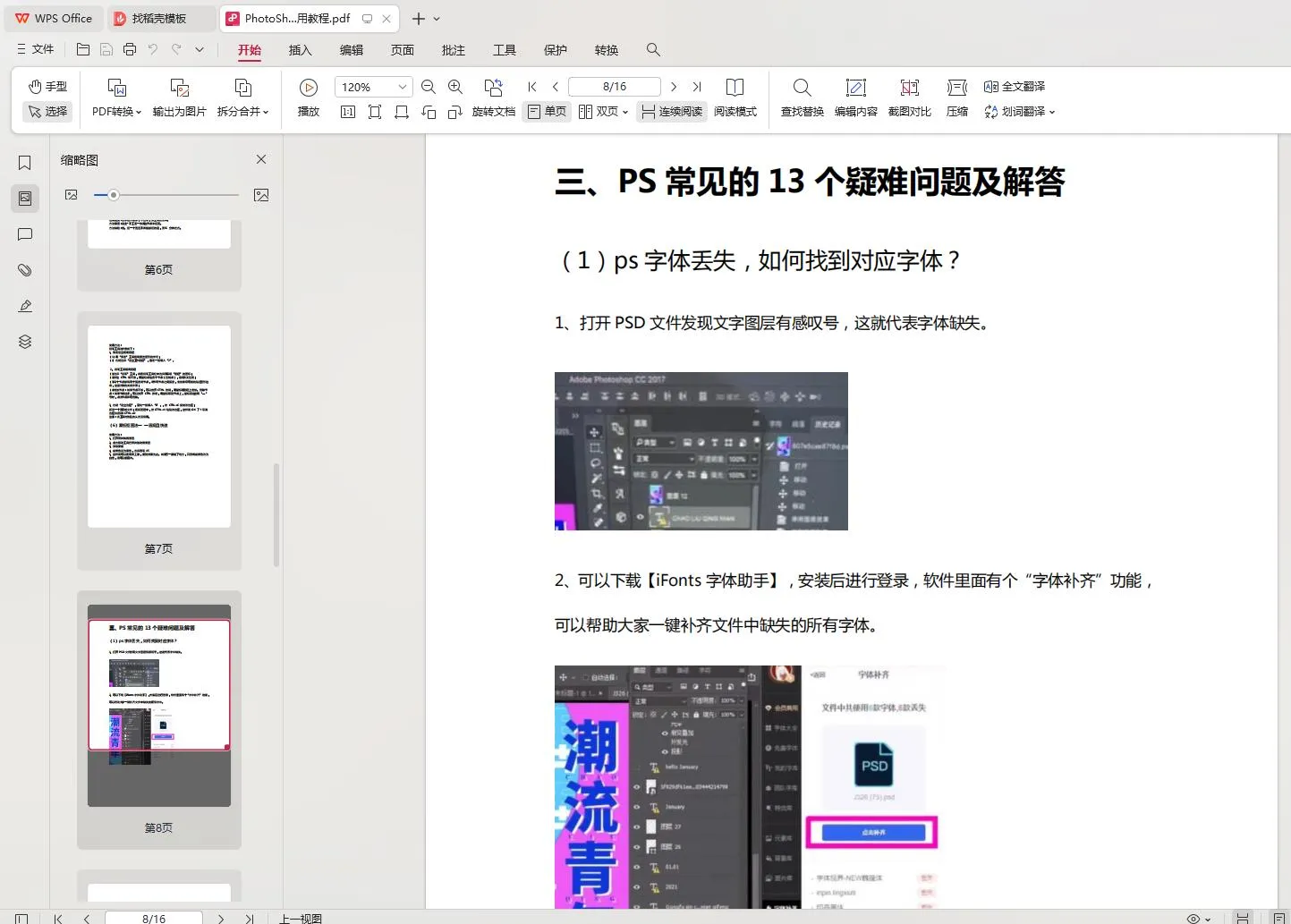Select the Hand (手型) tool
This screenshot has width=1291, height=924.
[47, 86]
